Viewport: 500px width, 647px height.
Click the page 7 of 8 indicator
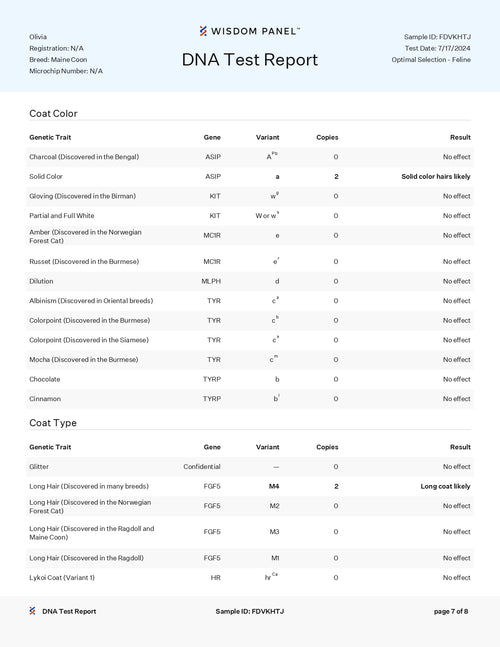click(x=451, y=612)
